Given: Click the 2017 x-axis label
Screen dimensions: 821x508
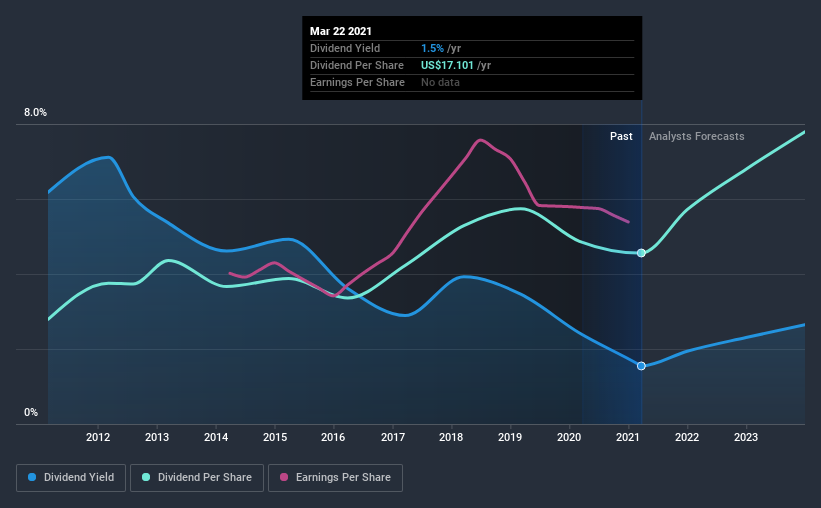Looking at the screenshot, I should pyautogui.click(x=393, y=437).
